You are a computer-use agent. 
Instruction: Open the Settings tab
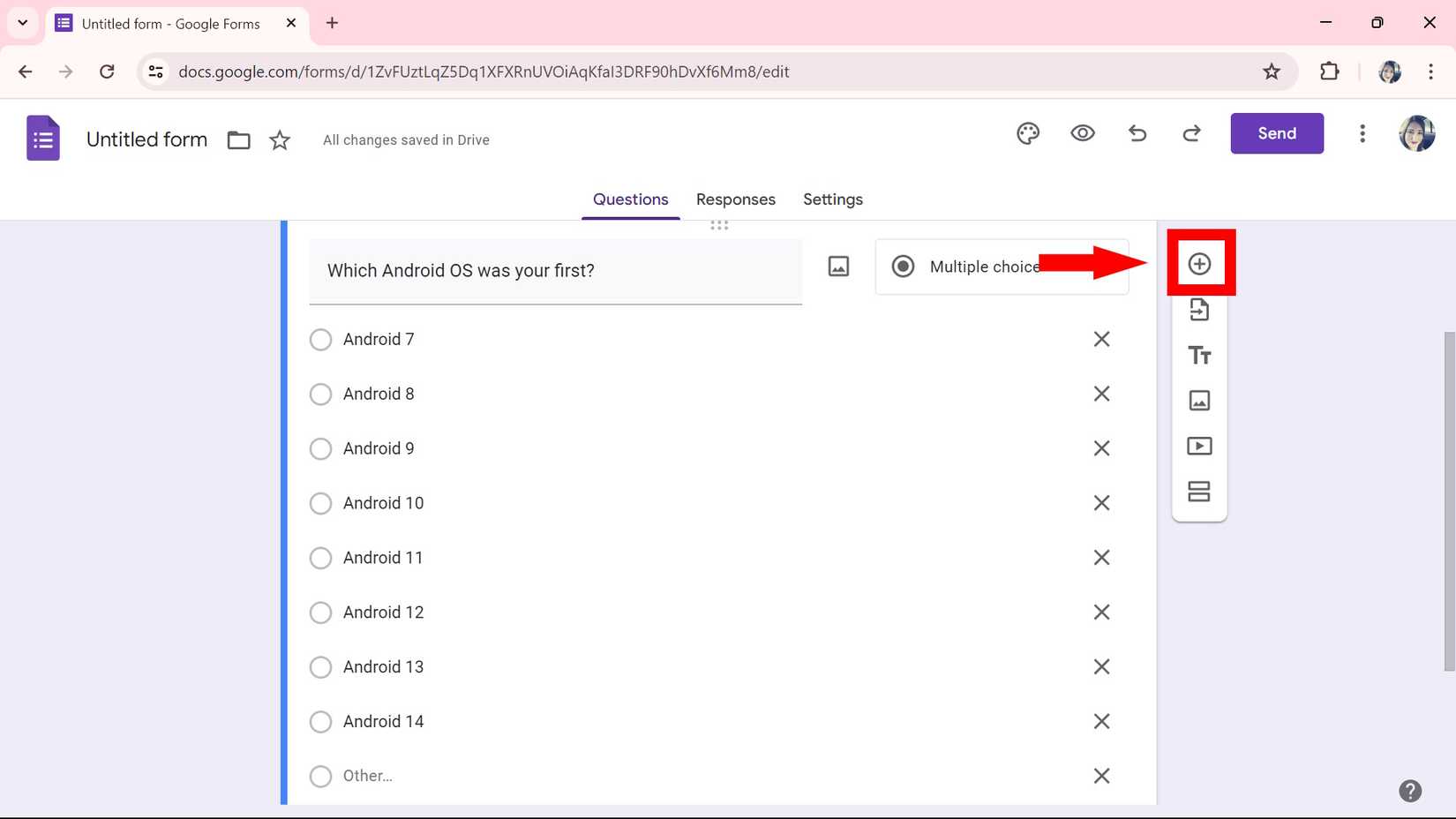(x=832, y=199)
